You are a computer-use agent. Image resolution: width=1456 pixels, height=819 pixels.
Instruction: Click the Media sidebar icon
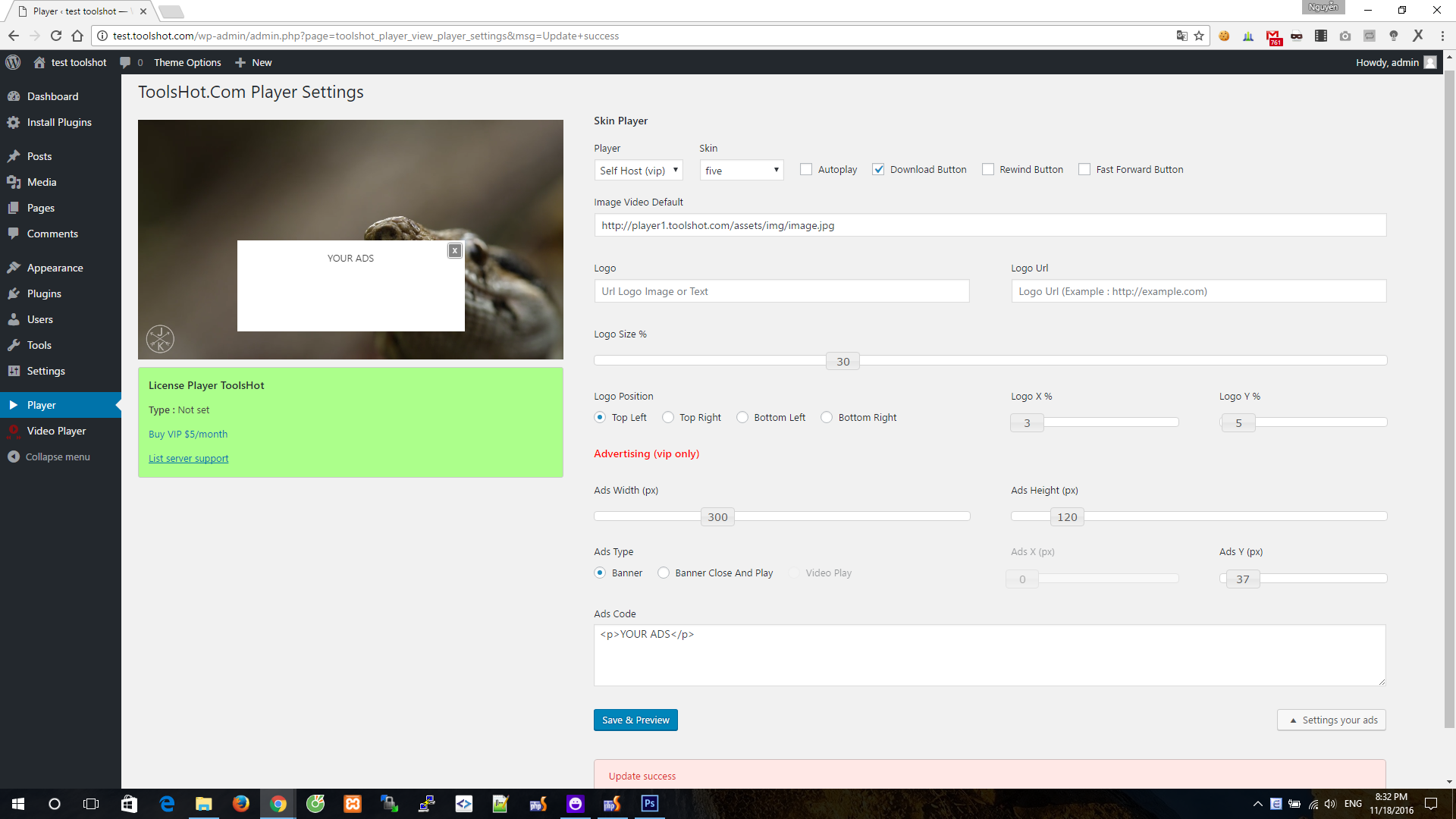click(x=14, y=182)
